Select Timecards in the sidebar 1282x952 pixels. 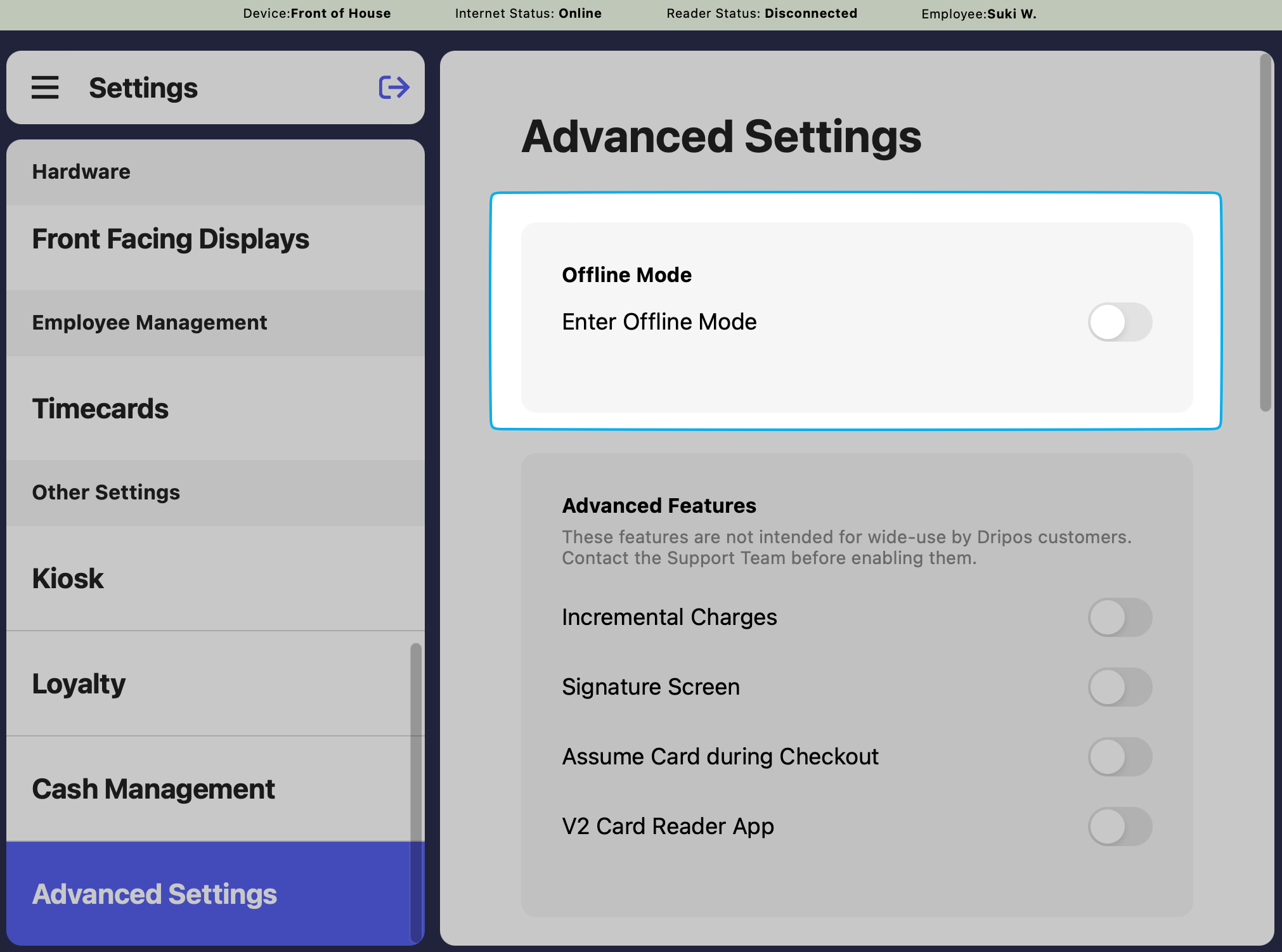[x=100, y=409]
